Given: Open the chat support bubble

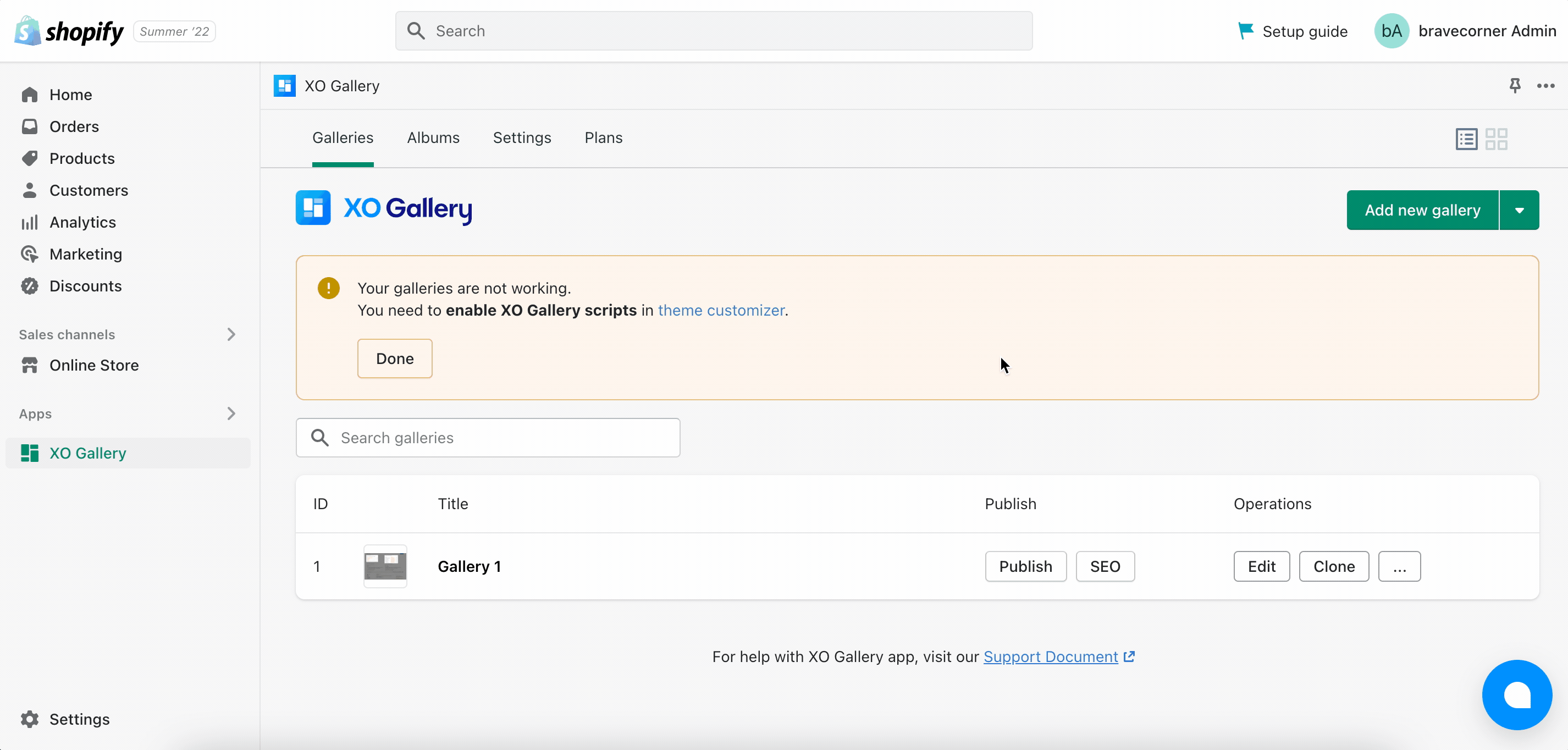Looking at the screenshot, I should 1517,694.
